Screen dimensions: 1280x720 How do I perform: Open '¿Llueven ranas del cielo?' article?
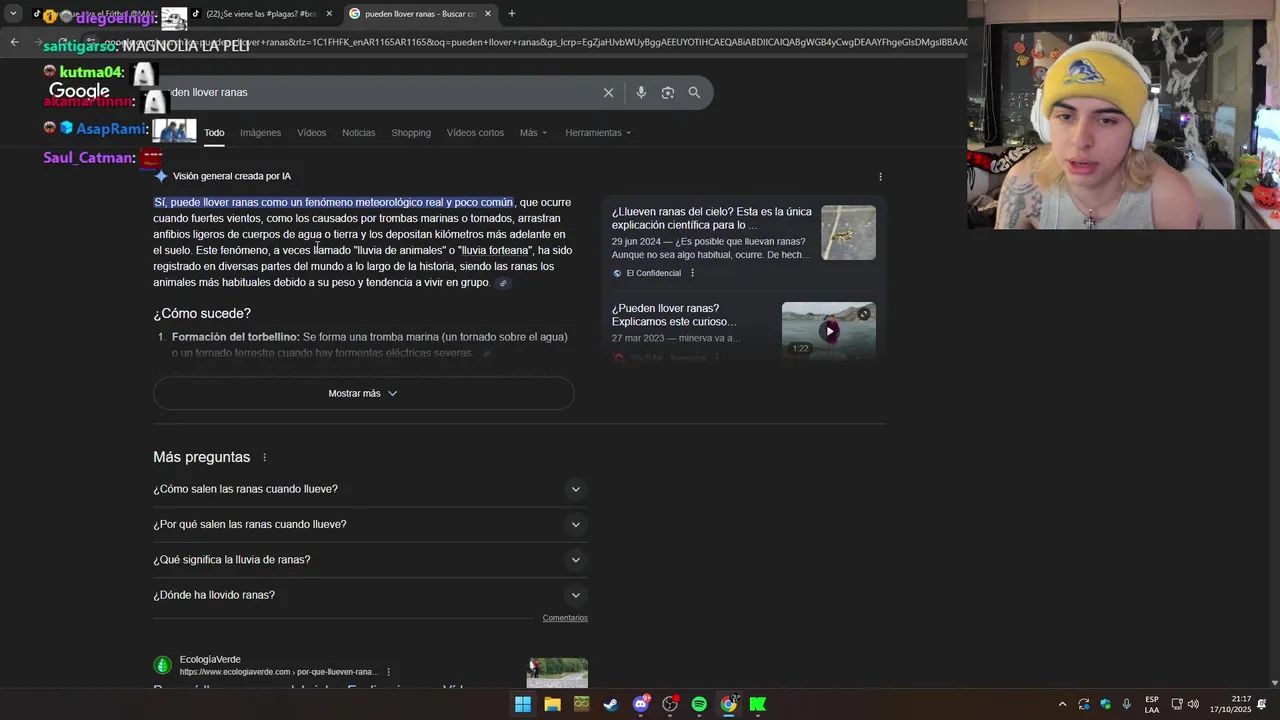[x=711, y=218]
